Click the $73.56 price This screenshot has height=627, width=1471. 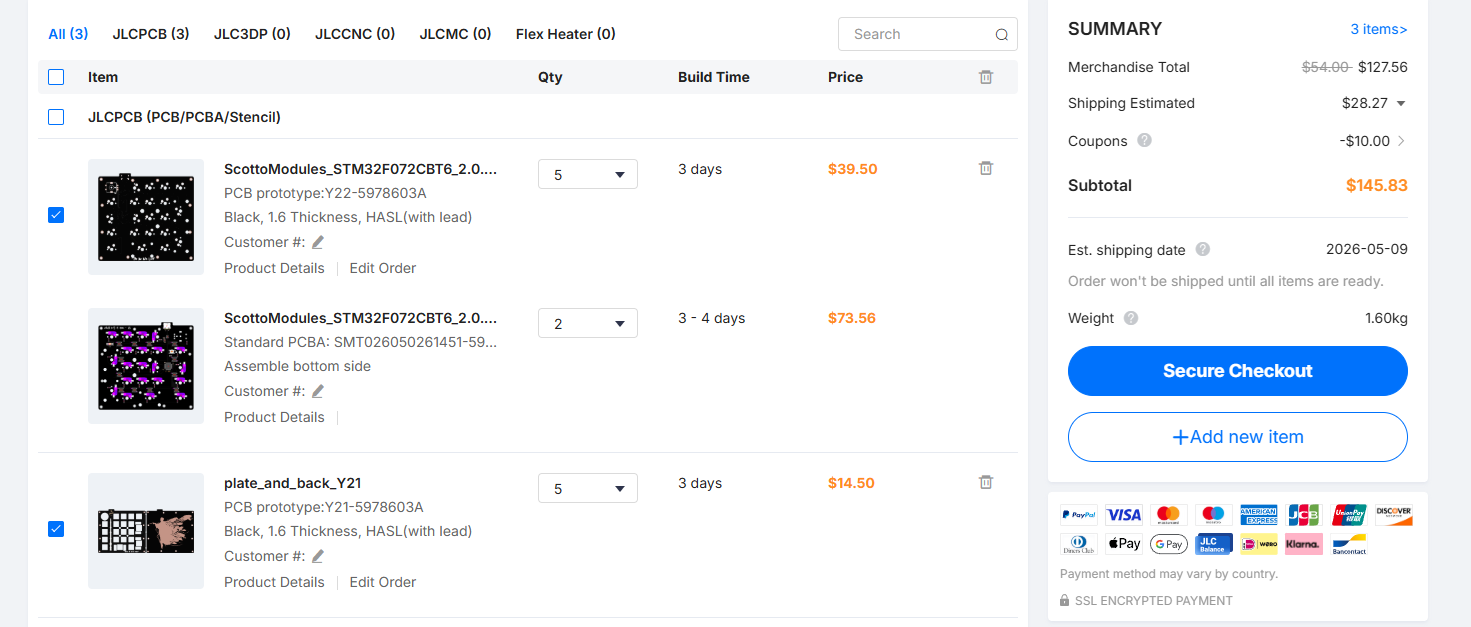[852, 318]
